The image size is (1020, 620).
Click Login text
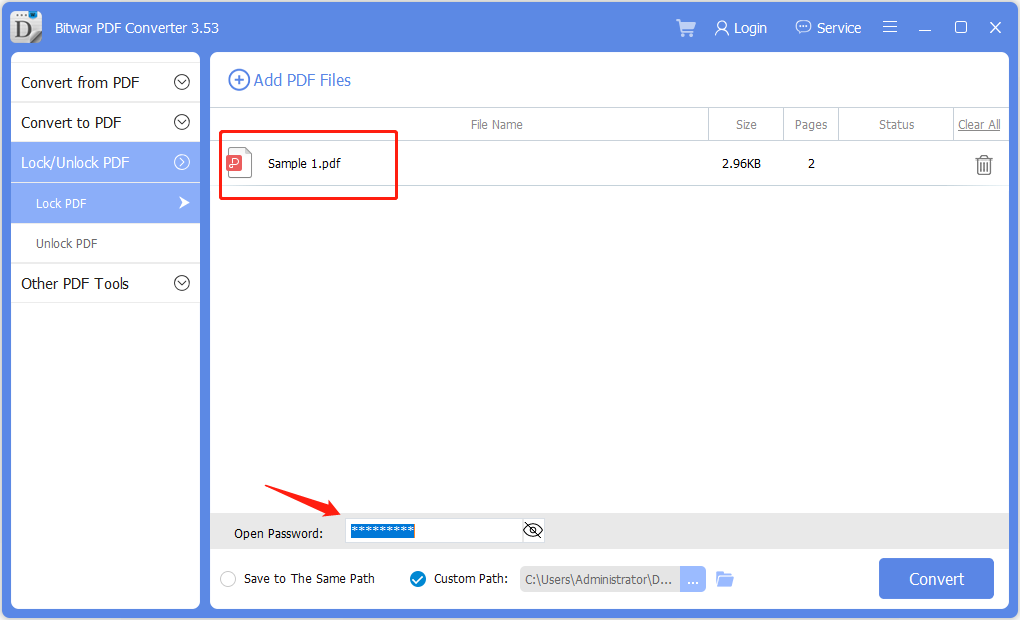point(750,28)
